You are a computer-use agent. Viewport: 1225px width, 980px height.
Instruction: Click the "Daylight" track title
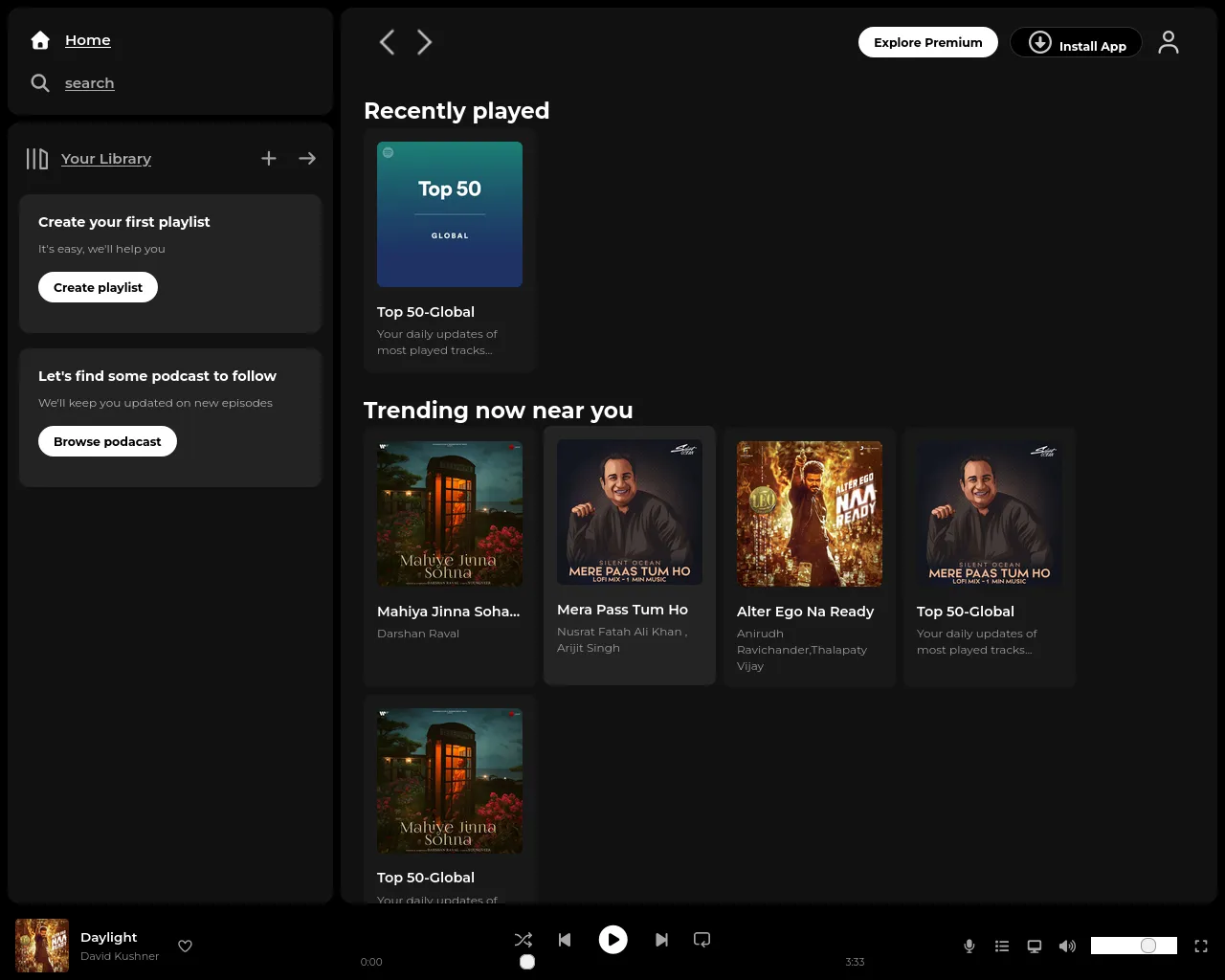tap(109, 937)
